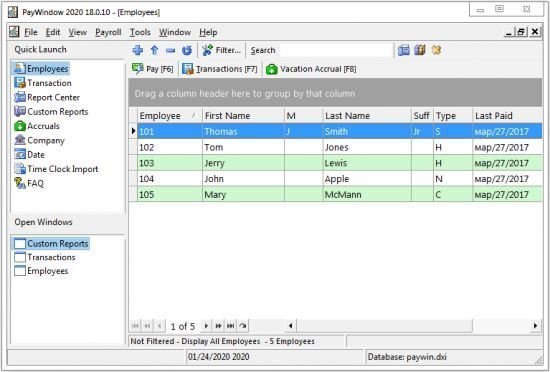Sort by the First Name column header
550x372 pixels.
(243, 116)
